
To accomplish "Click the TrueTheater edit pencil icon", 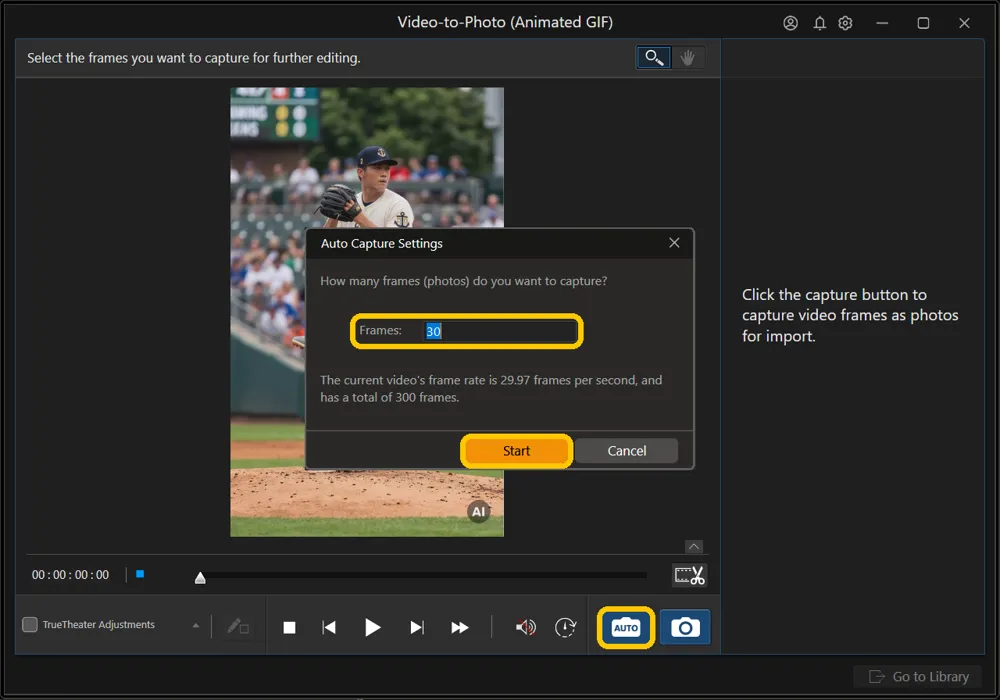I will tap(237, 627).
